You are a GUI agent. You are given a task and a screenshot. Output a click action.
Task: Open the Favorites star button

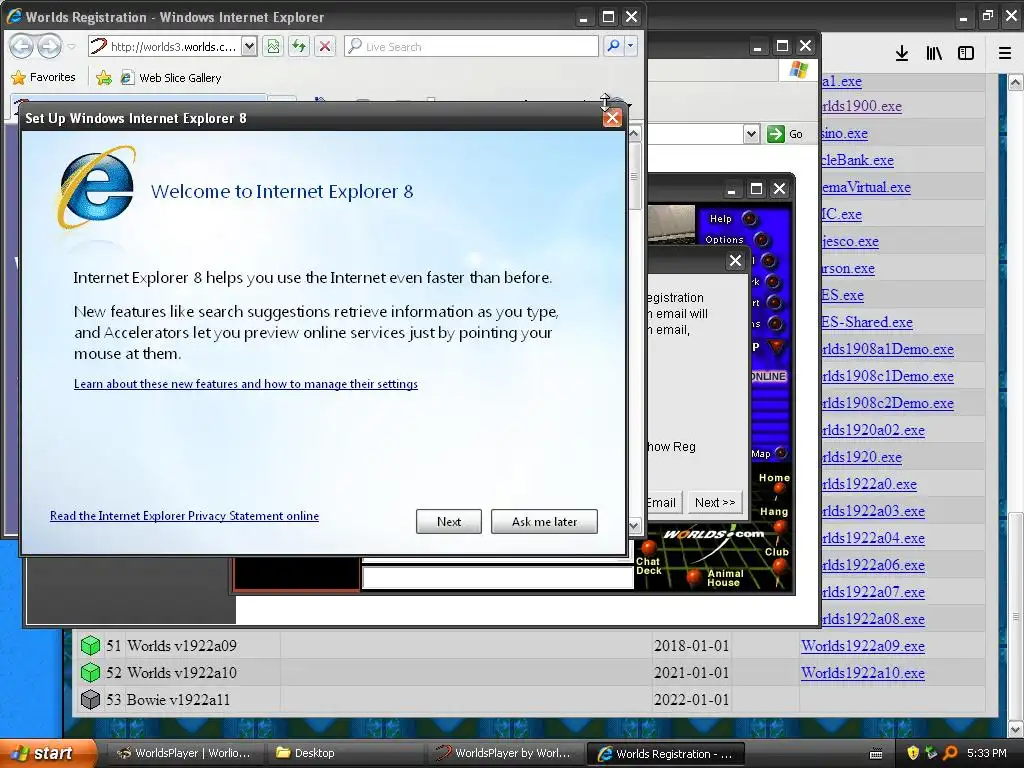point(43,77)
